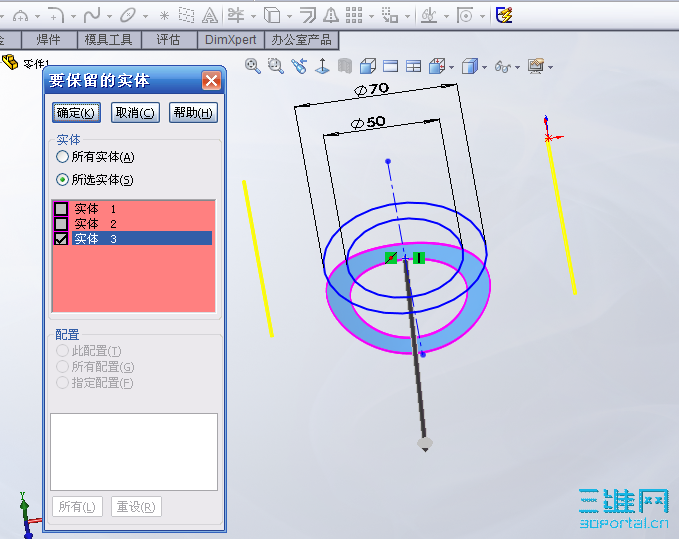The width and height of the screenshot is (679, 539).
Task: Select the 此配置(T) radio option
Action: coord(62,351)
